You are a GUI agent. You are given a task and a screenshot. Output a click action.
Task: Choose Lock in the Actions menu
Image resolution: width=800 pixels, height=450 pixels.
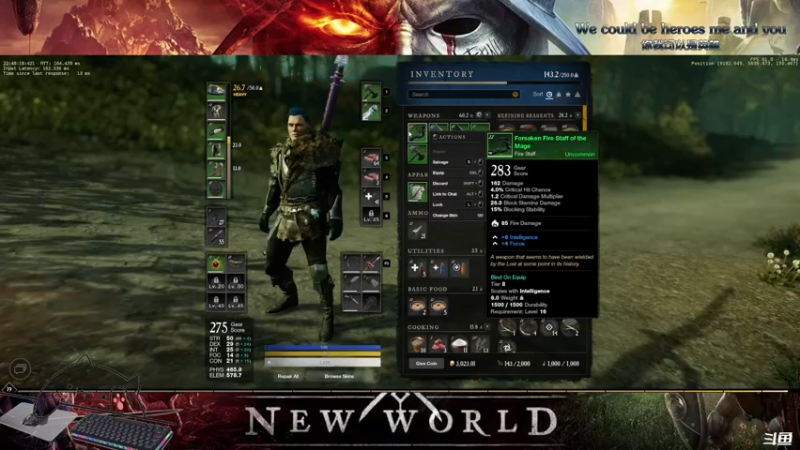tap(457, 205)
